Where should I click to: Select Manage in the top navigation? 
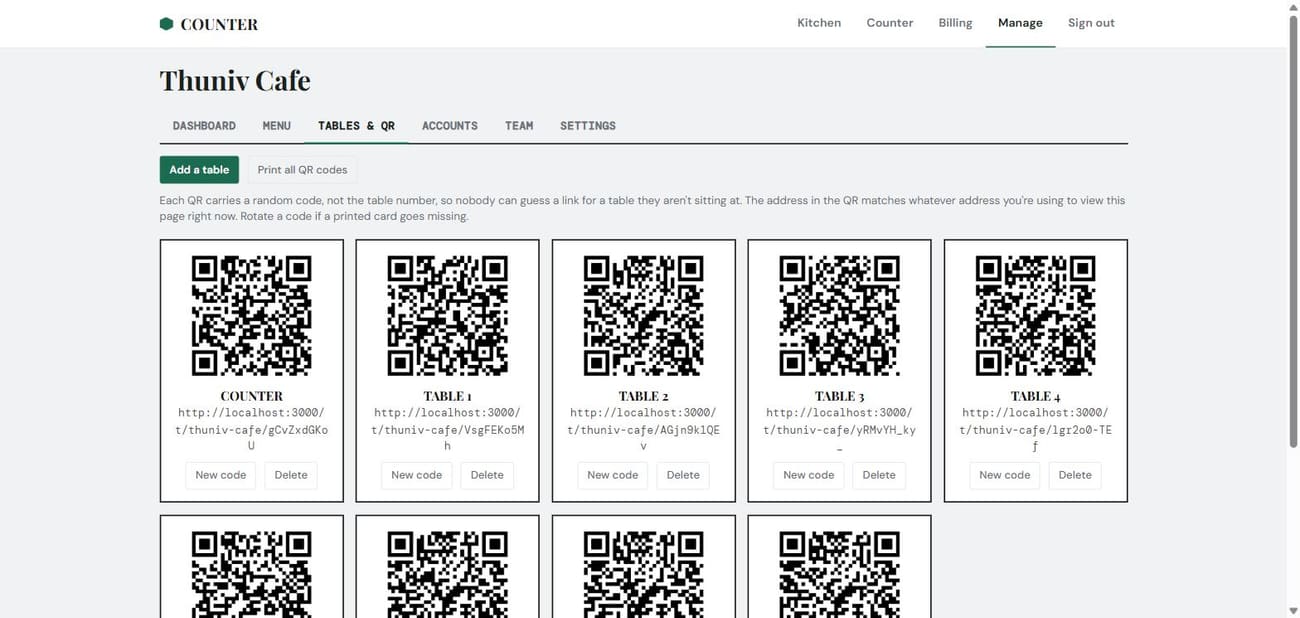tap(1020, 23)
